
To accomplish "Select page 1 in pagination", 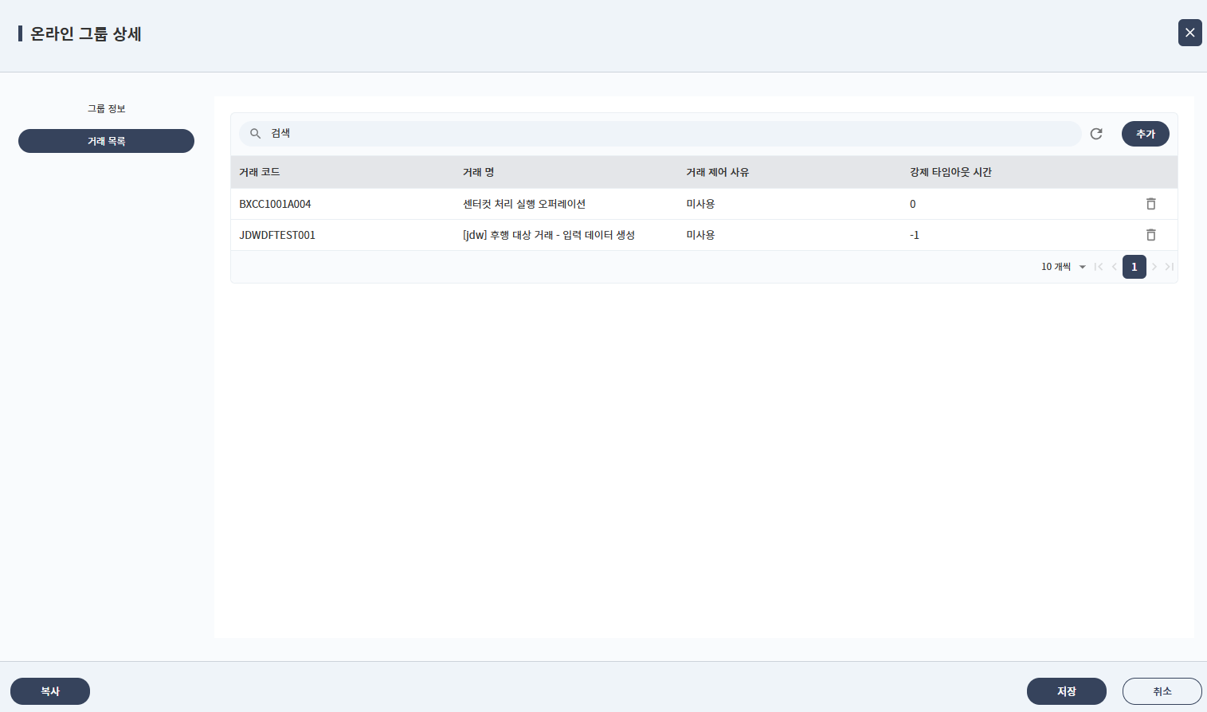I will [x=1134, y=267].
